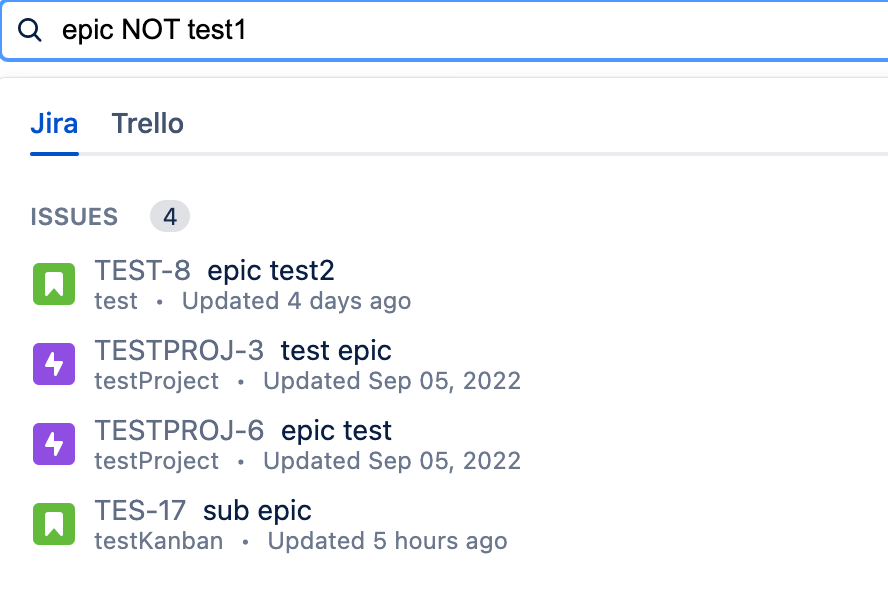This screenshot has height=602, width=888.
Task: Open issue key TESTPROJ-3
Action: coord(179,350)
